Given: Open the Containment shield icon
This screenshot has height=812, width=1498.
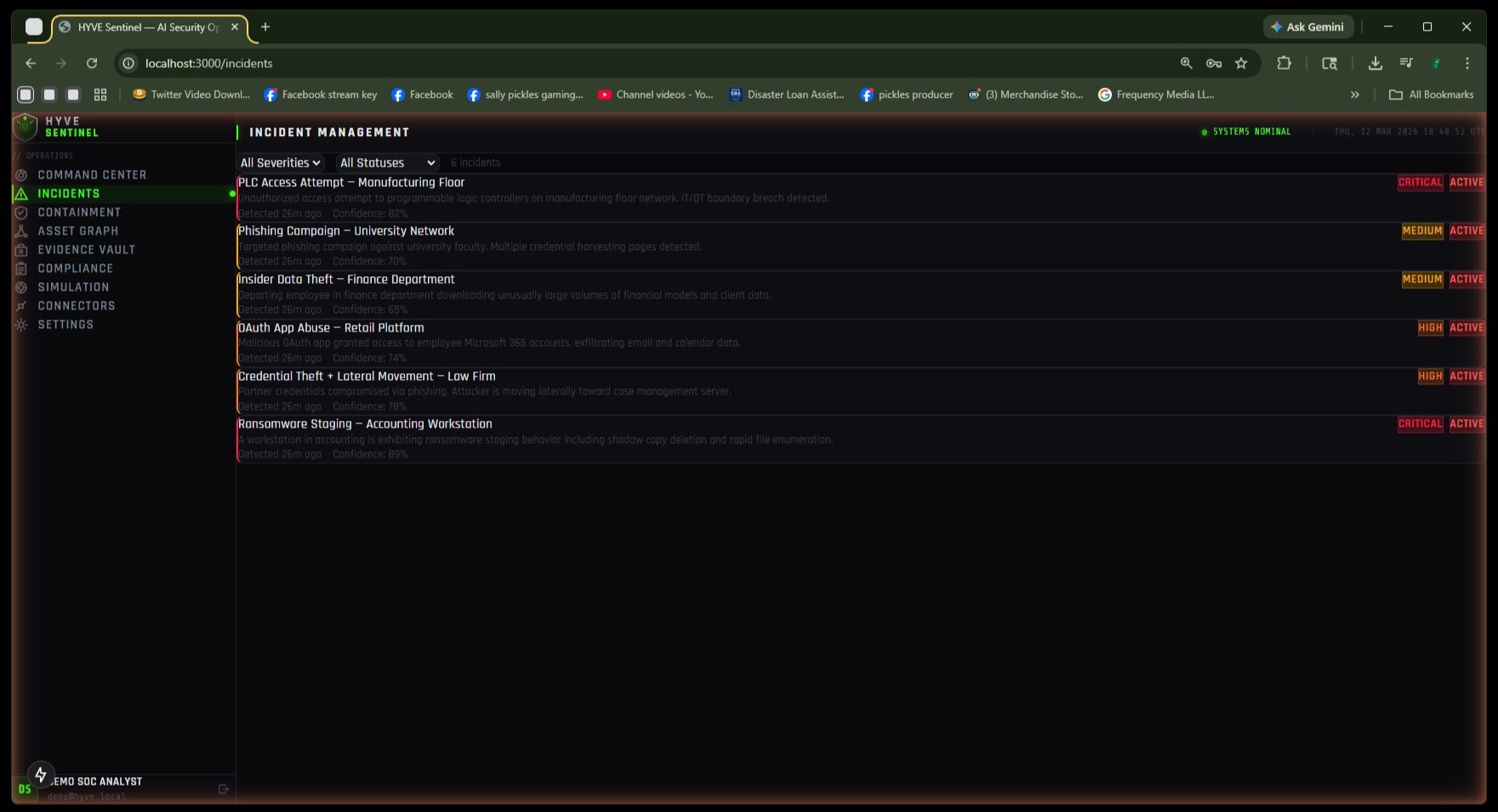Looking at the screenshot, I should point(21,213).
